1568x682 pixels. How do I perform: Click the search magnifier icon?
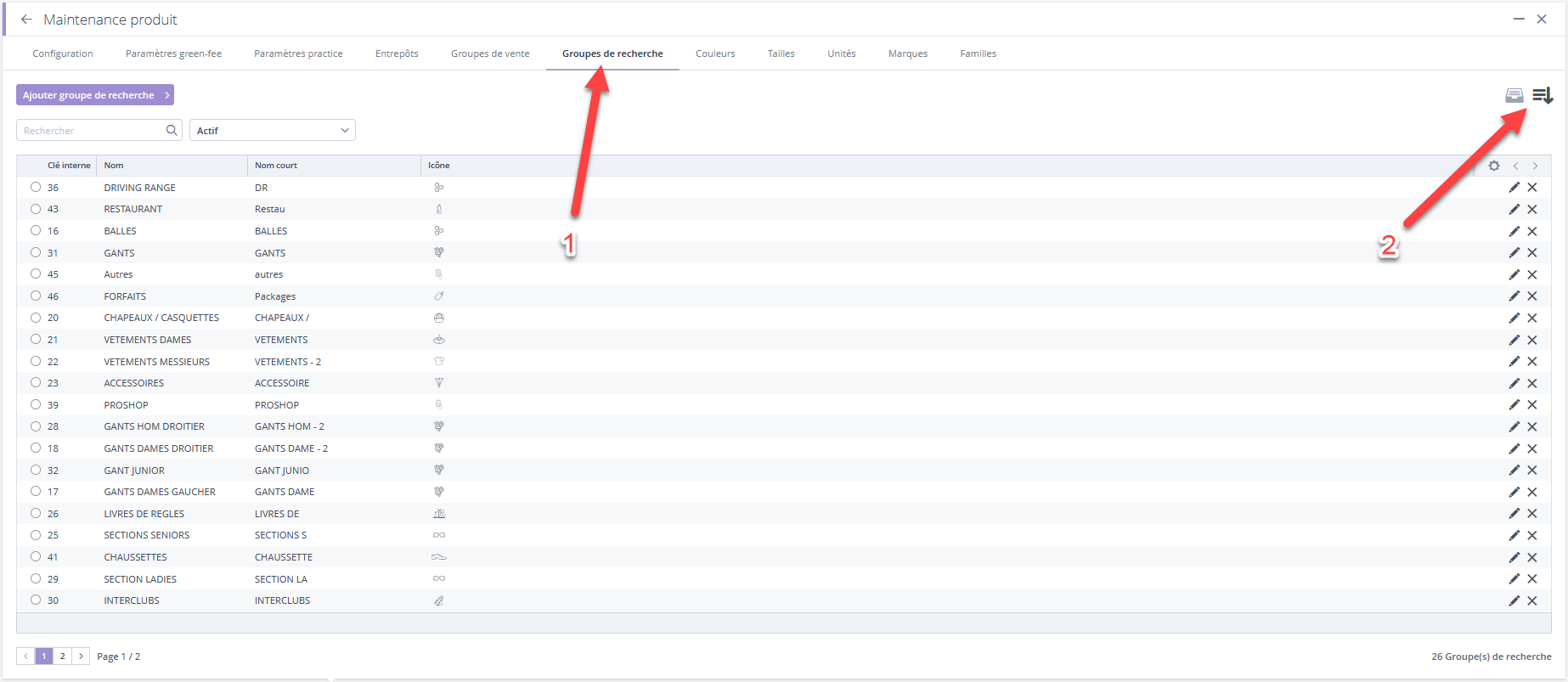[x=172, y=130]
